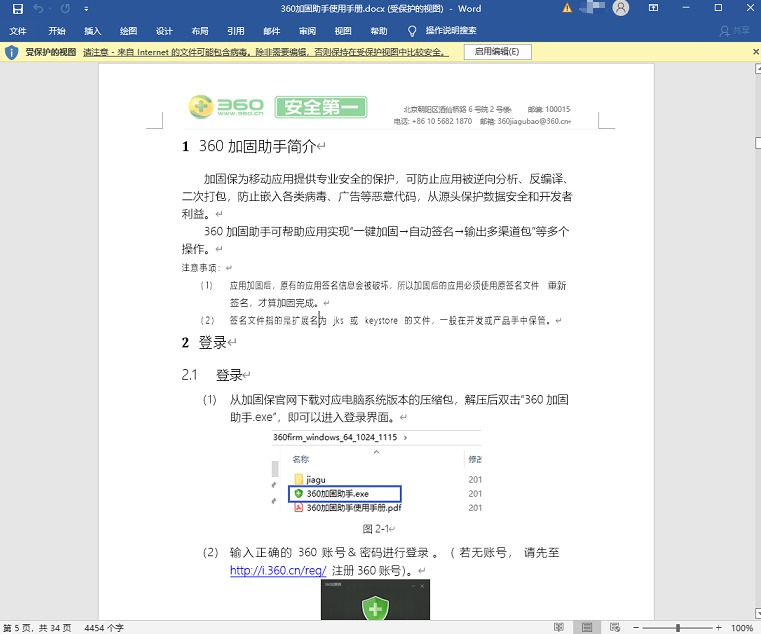Switch to the 设计 tab

point(164,31)
